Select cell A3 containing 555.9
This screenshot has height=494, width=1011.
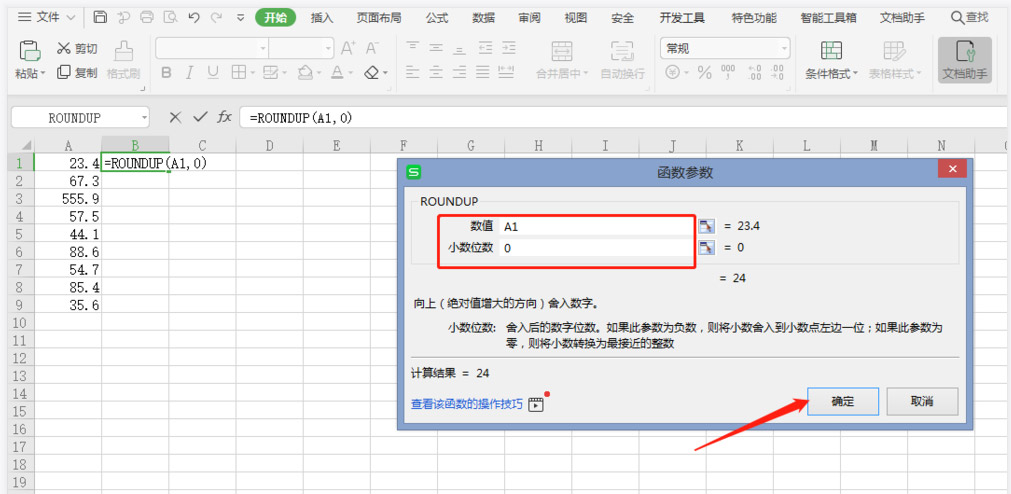coord(68,198)
